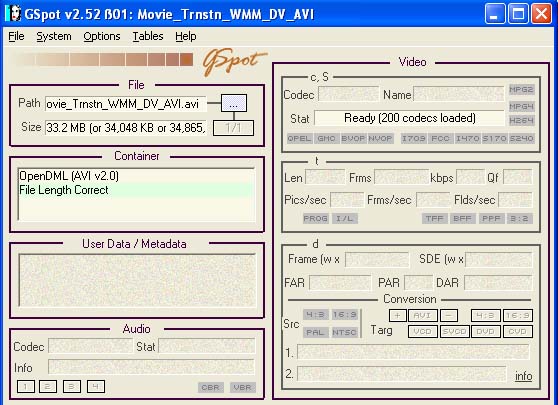This screenshot has width=558, height=405.
Task: Click the Src 16:9 aspect button
Action: (344, 315)
